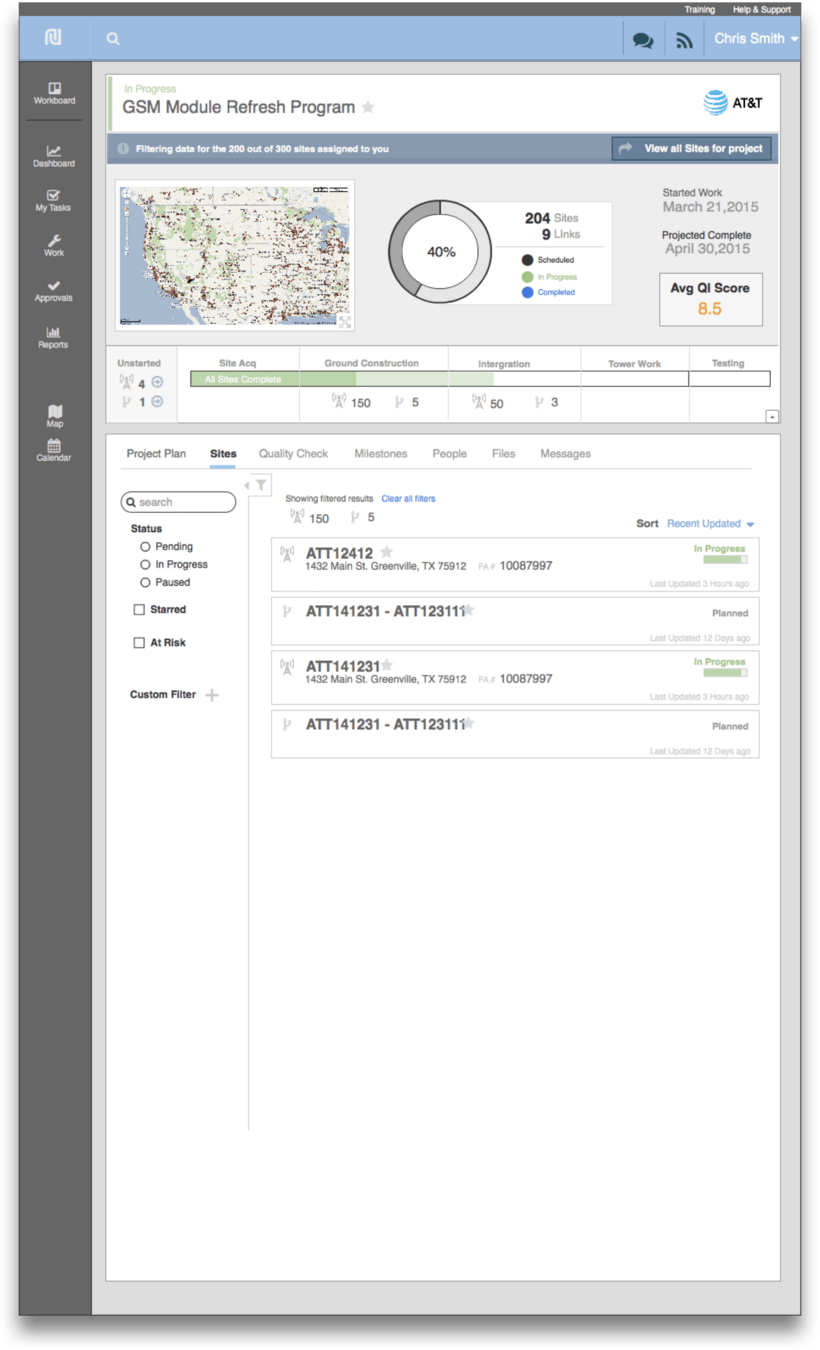
Task: Click the funnel filter icon
Action: (260, 486)
